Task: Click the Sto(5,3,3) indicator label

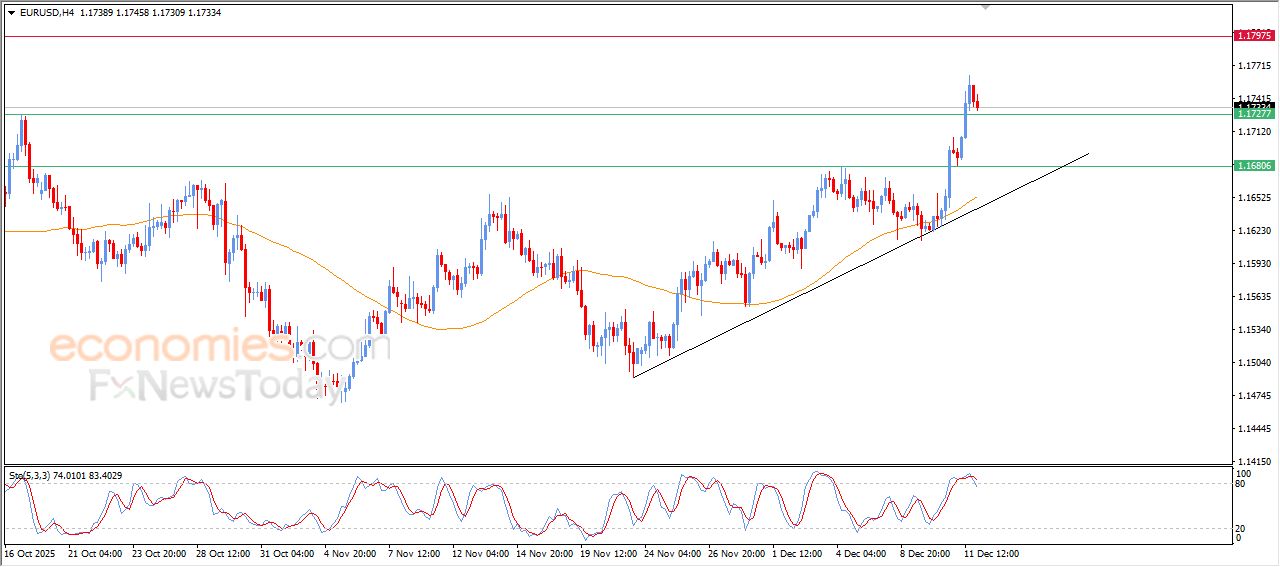Action: [34, 476]
